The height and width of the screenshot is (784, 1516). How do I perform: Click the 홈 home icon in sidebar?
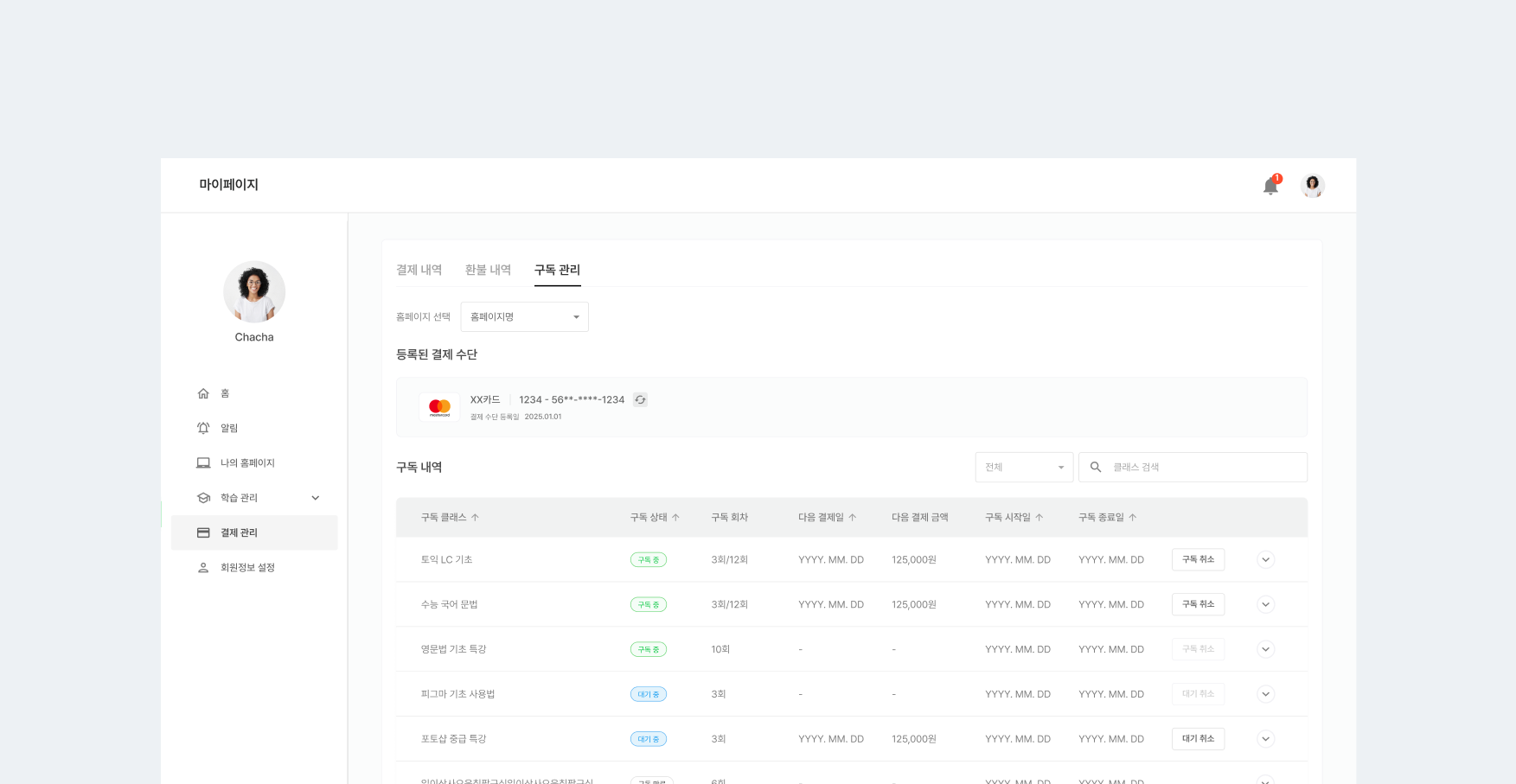(x=203, y=393)
